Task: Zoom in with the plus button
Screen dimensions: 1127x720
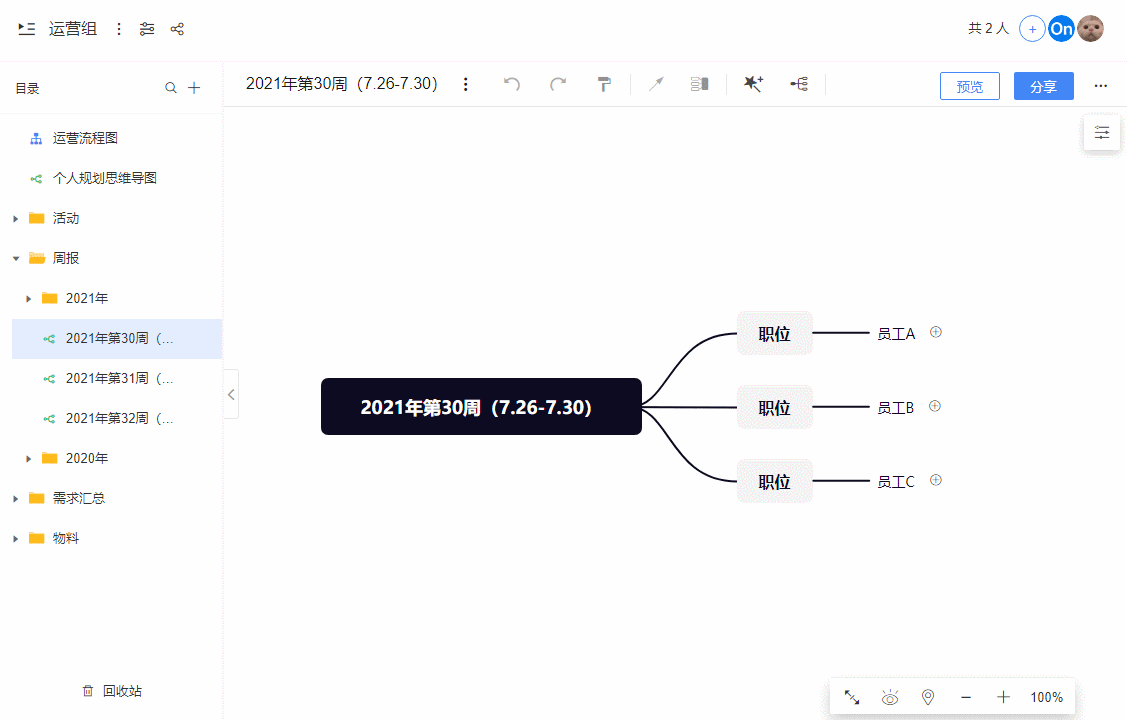Action: 1003,697
